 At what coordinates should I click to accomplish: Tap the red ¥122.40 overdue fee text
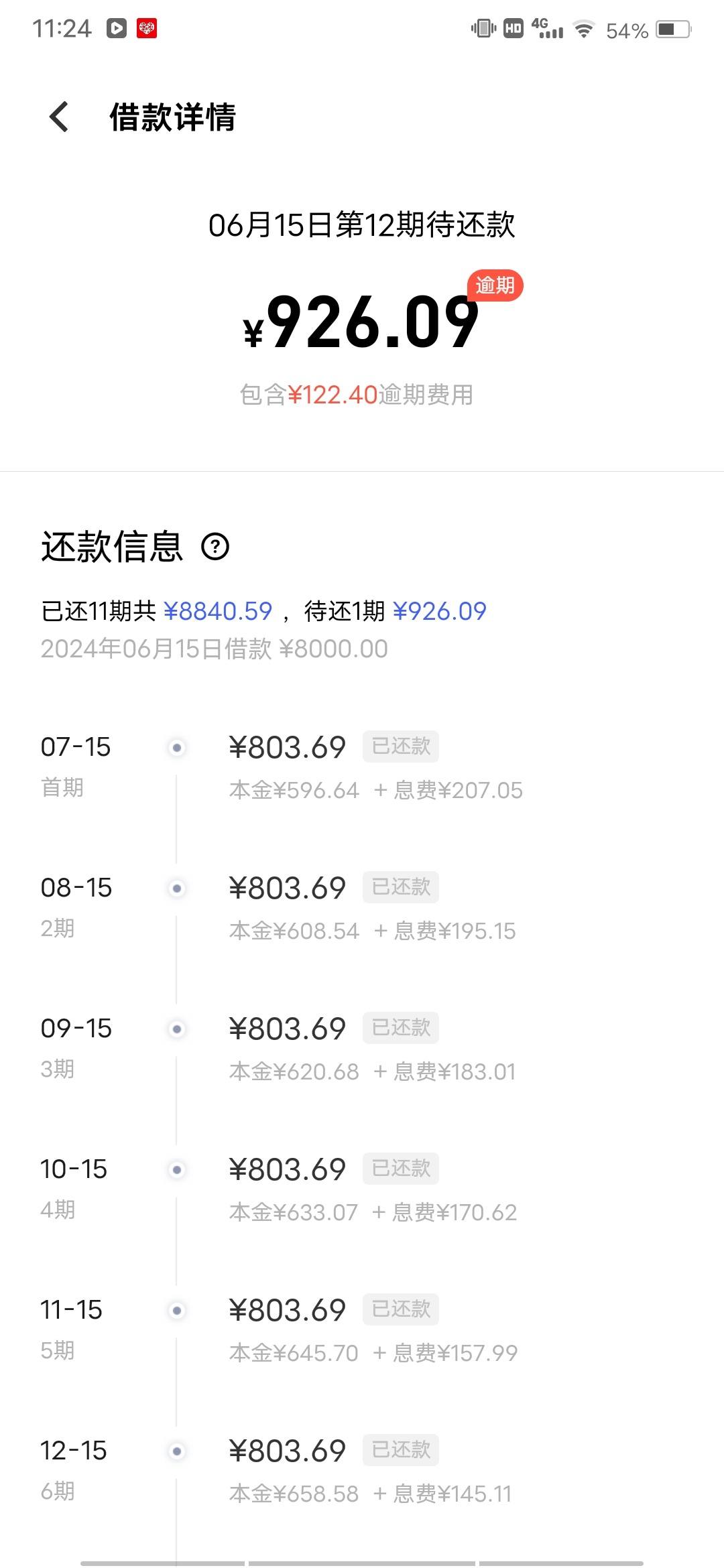[333, 395]
